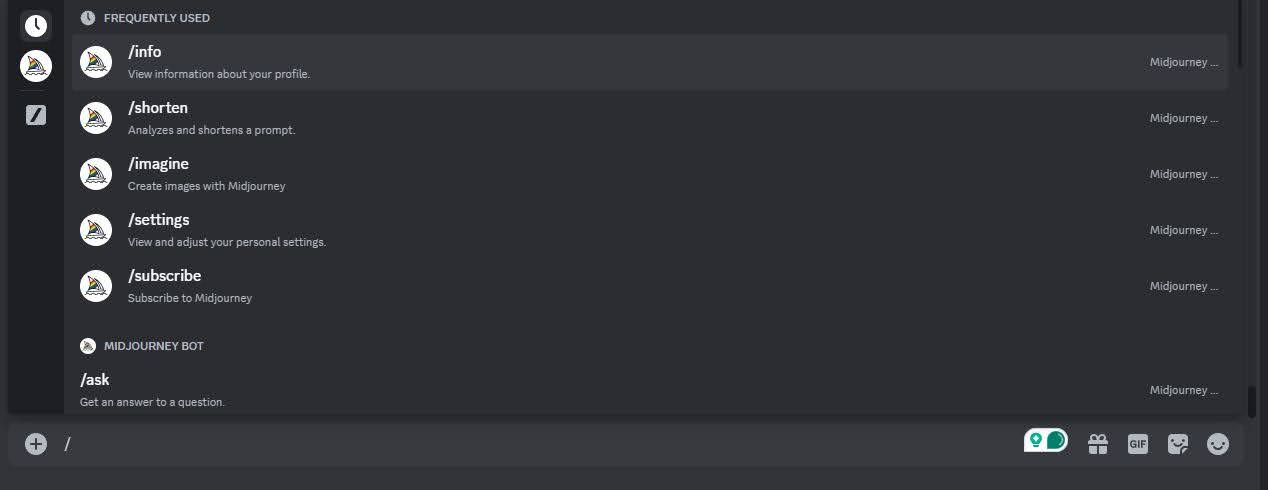Image resolution: width=1268 pixels, height=490 pixels.
Task: Choose the /ask command
Action: (650, 390)
